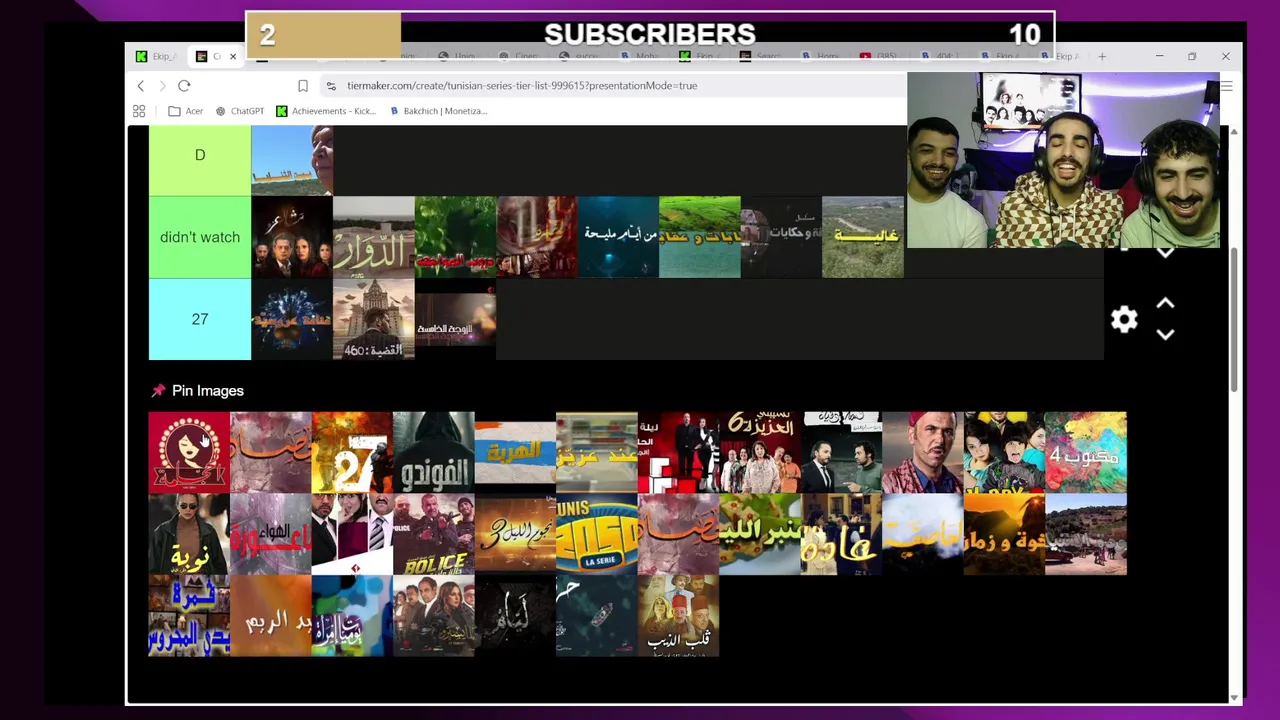Pick the orange الربيع poster in last row
Screen dimensions: 1280x720
coord(271,616)
